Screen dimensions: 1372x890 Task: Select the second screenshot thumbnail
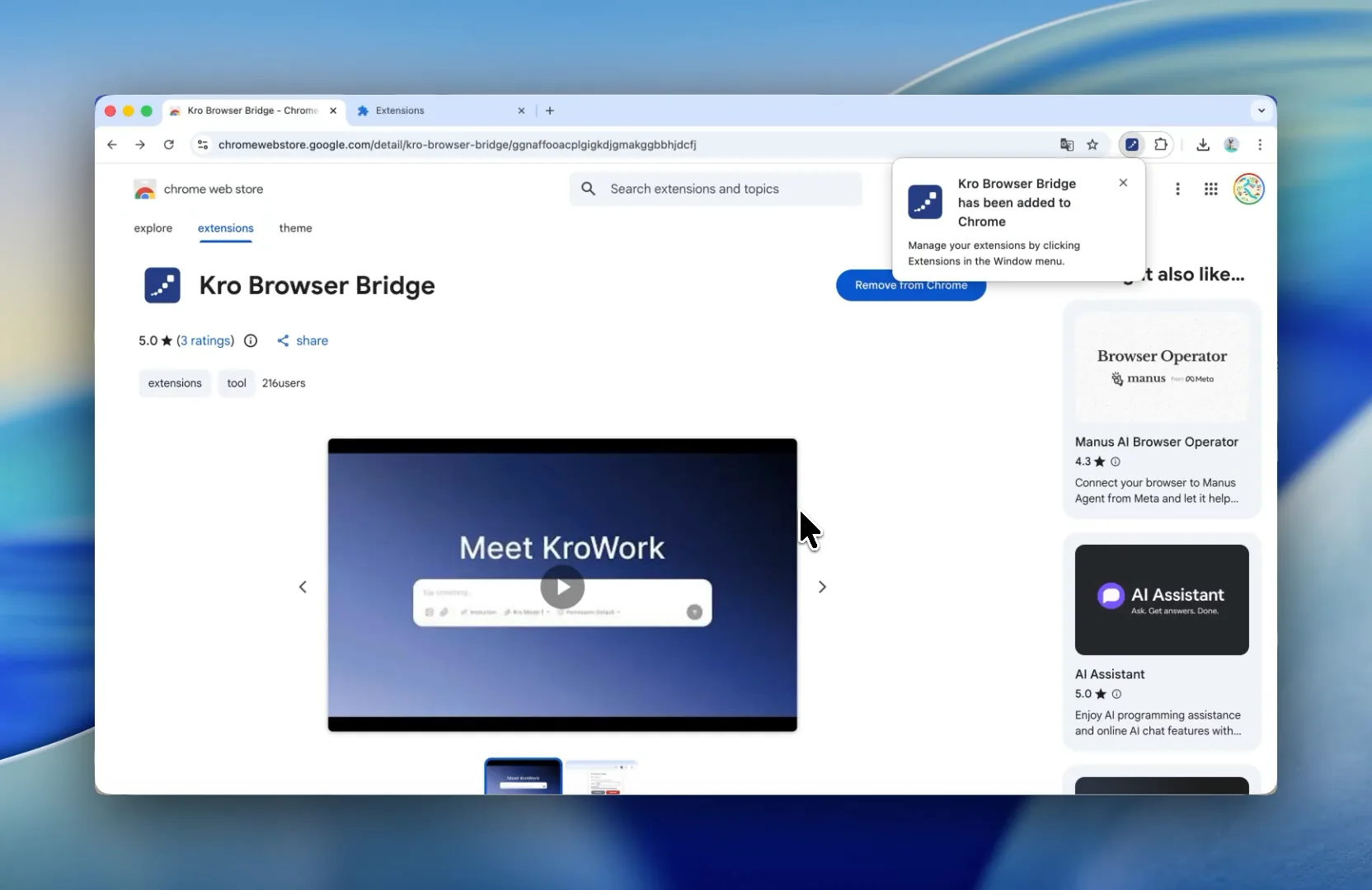602,776
